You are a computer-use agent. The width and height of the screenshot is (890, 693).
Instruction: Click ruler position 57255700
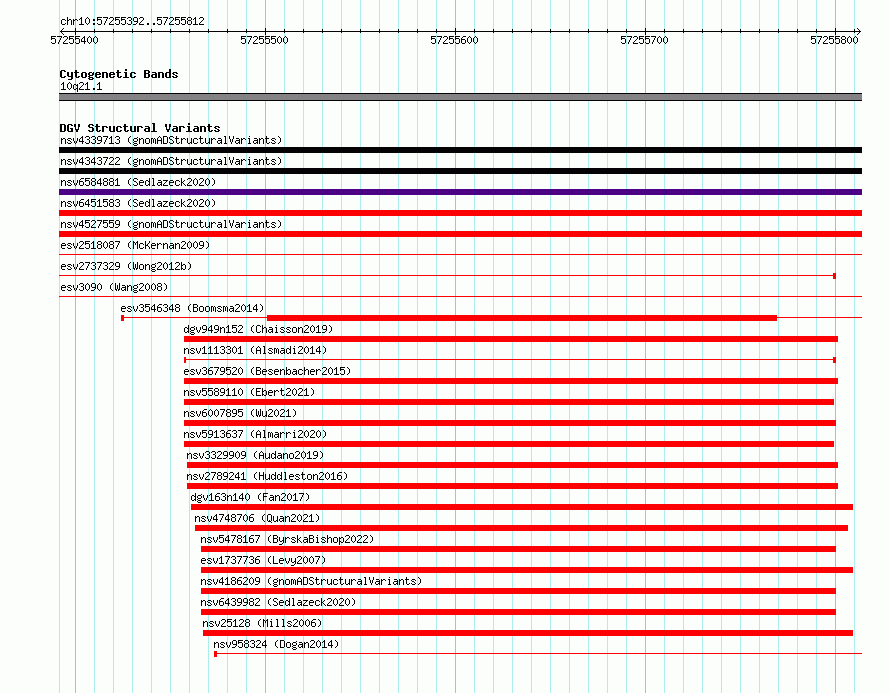645,40
